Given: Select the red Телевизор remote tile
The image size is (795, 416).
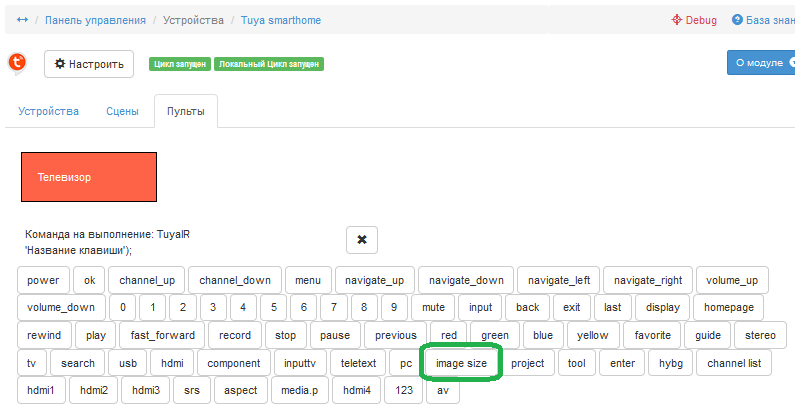Looking at the screenshot, I should pyautogui.click(x=89, y=177).
